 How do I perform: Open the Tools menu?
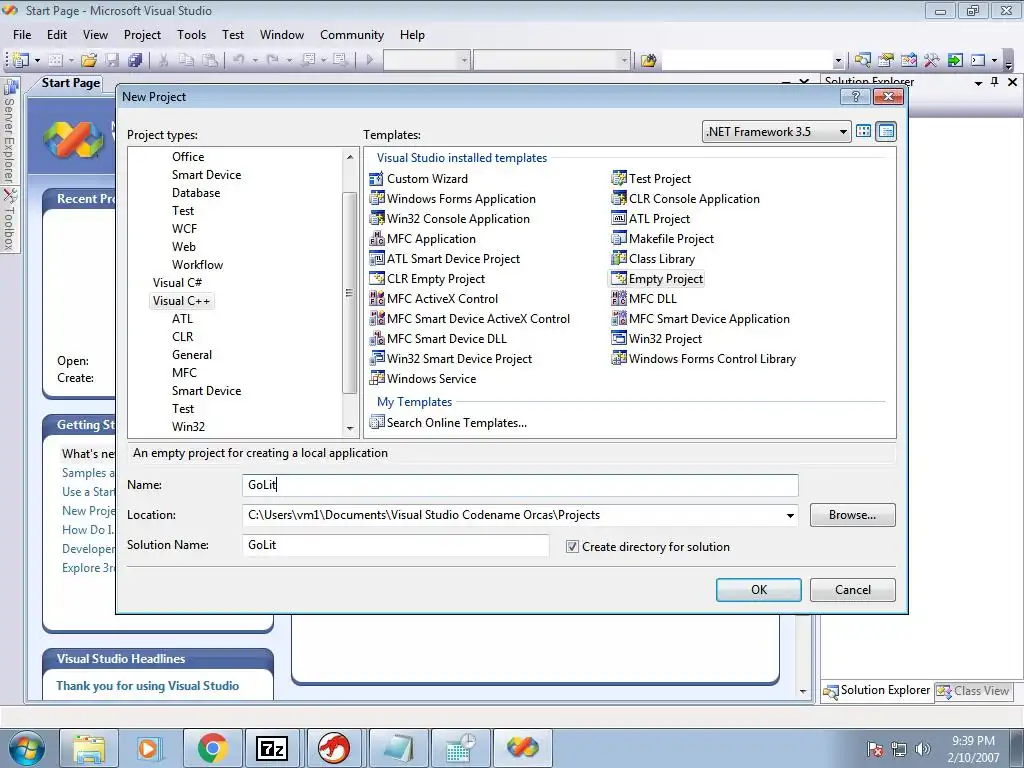pos(191,35)
